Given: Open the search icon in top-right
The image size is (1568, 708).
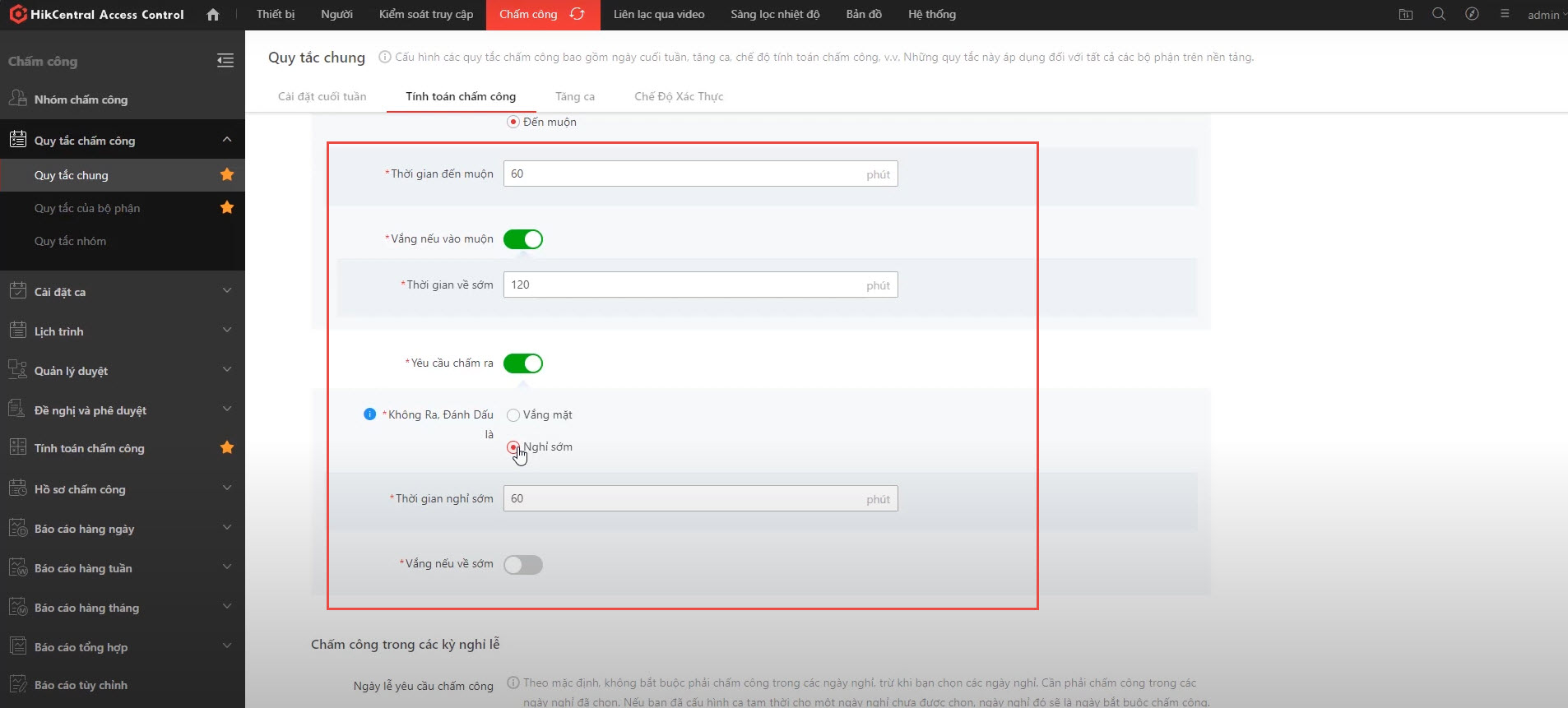Looking at the screenshot, I should click(x=1439, y=14).
